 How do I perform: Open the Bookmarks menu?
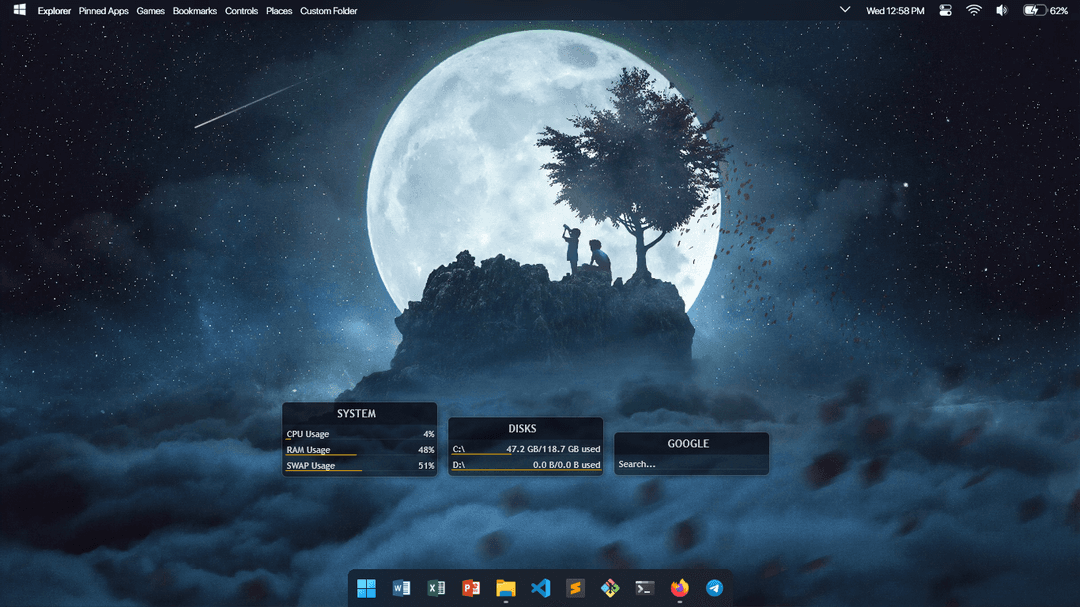pyautogui.click(x=194, y=11)
